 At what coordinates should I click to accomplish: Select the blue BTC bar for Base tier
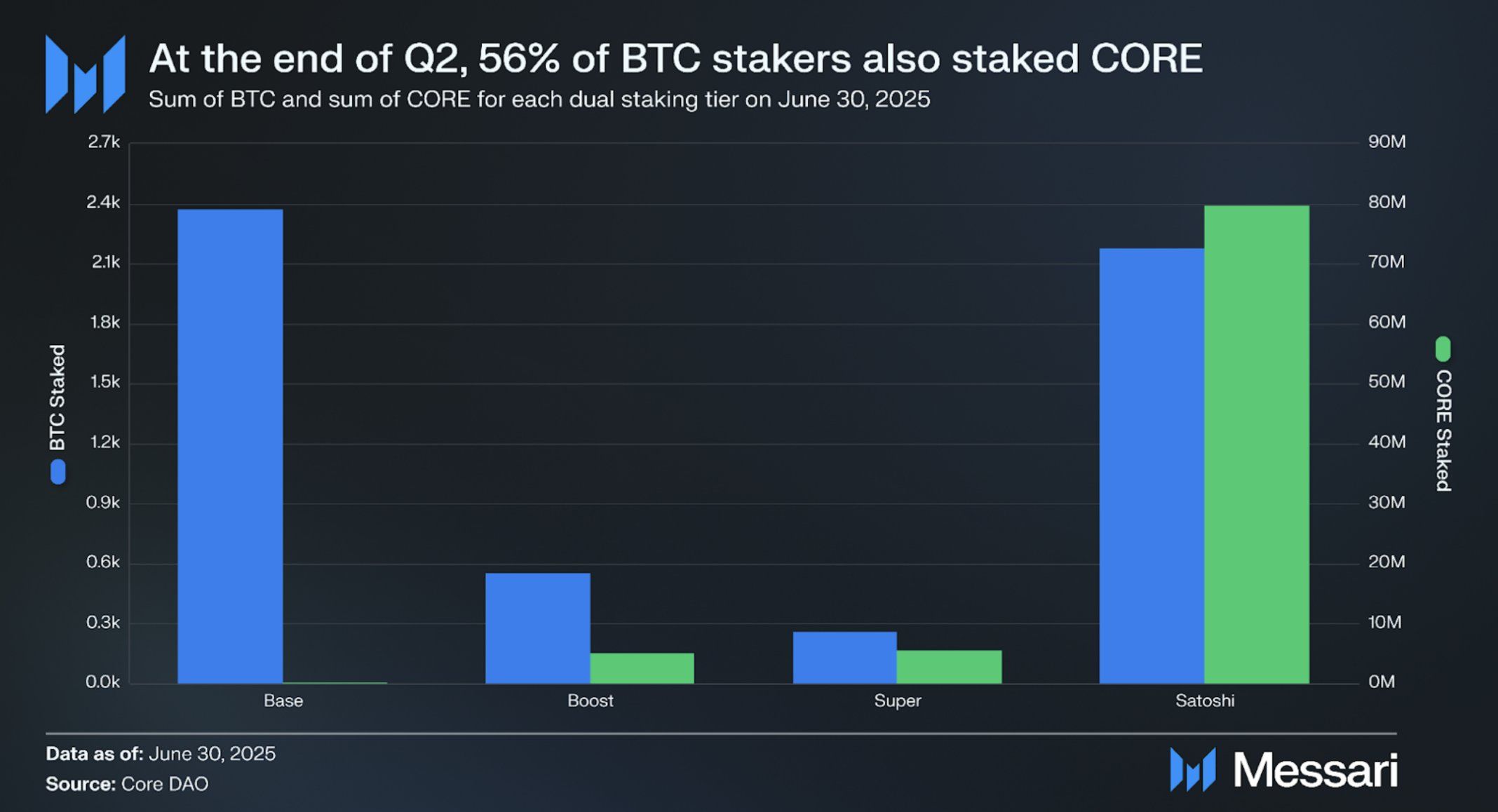click(230, 446)
